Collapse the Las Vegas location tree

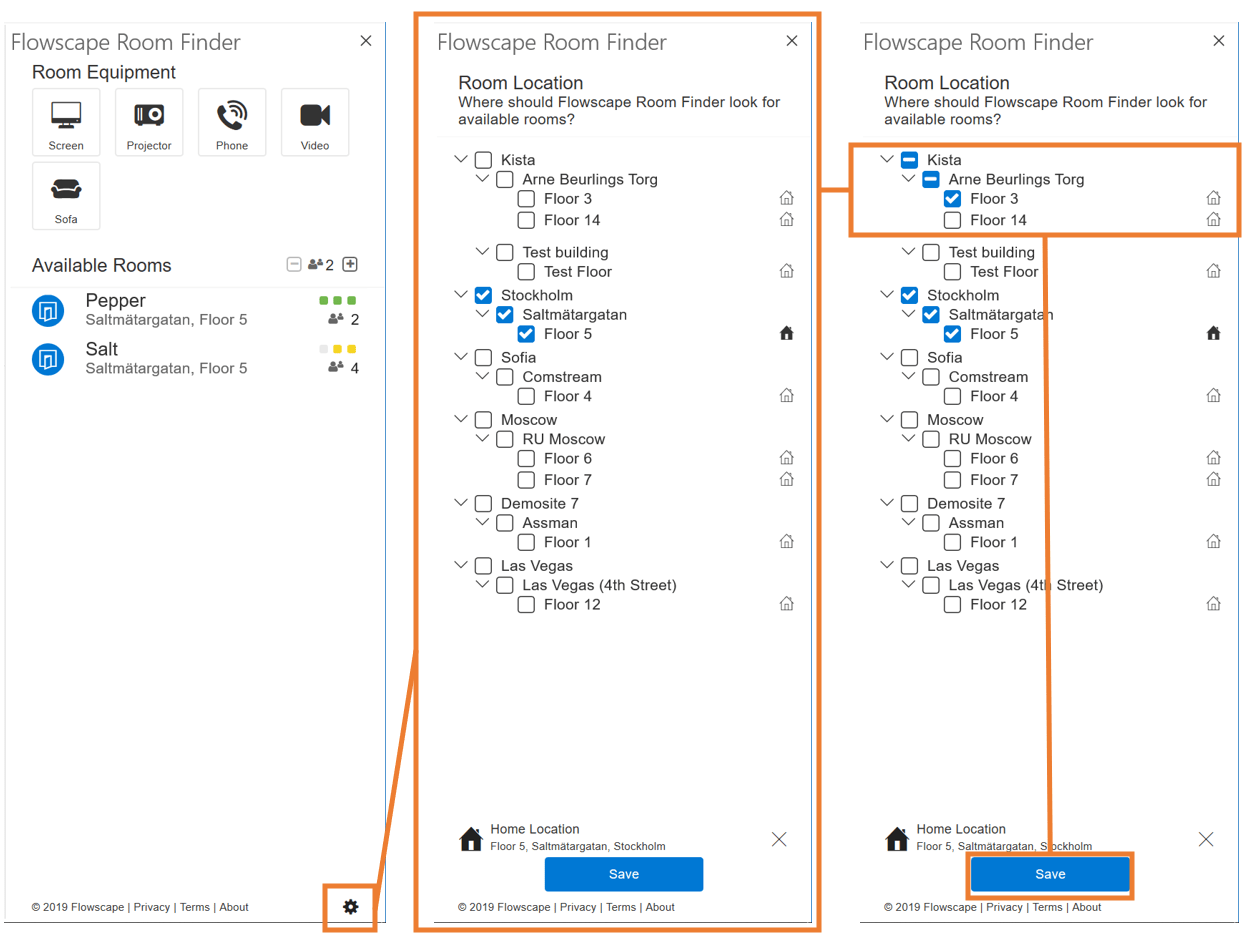click(x=460, y=565)
